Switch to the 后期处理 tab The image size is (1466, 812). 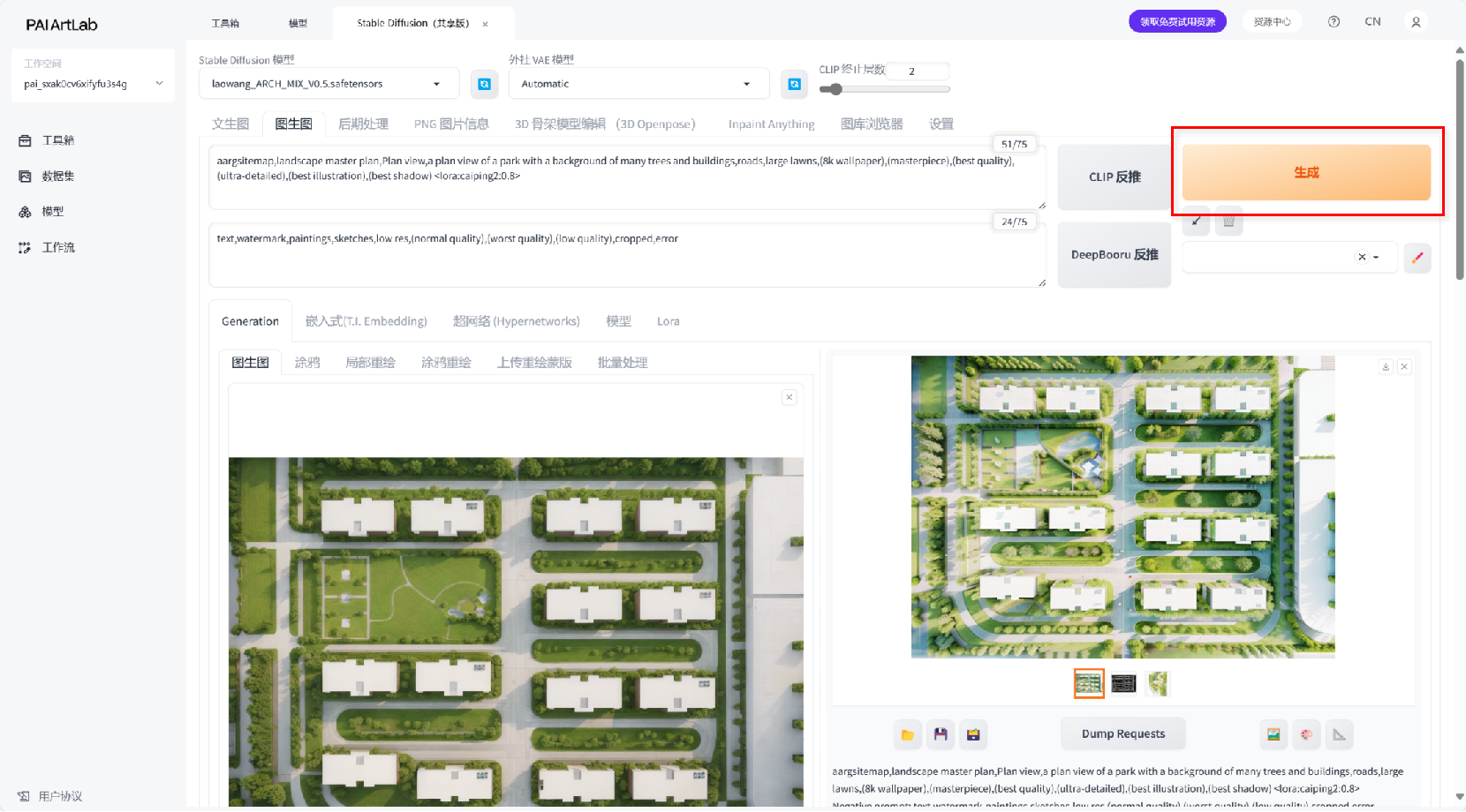coord(363,124)
